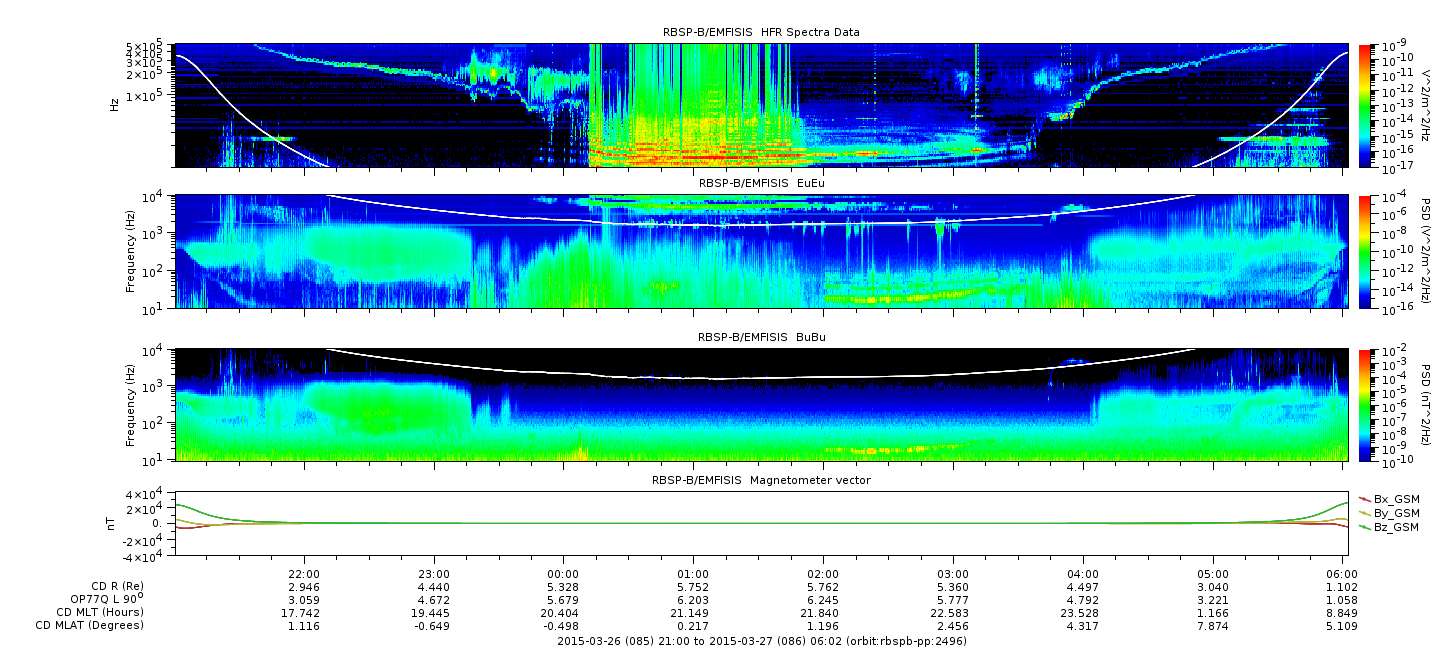
Task: Click the RBSP-B/EMFISIS BuBu panel title
Action: tap(761, 338)
